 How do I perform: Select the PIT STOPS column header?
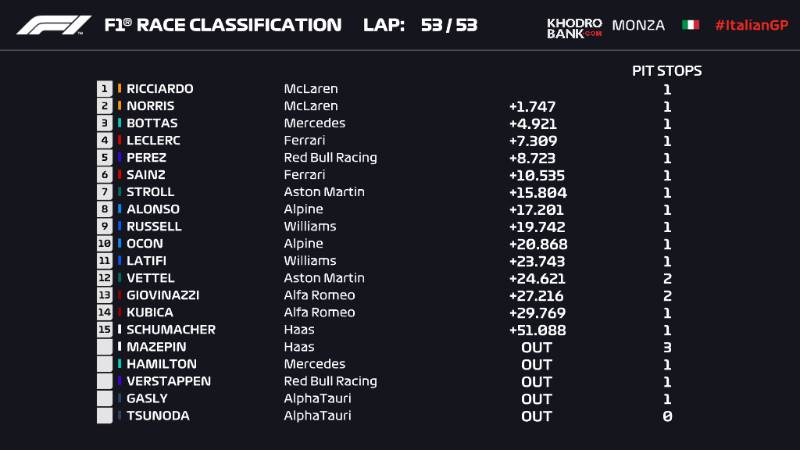[666, 71]
